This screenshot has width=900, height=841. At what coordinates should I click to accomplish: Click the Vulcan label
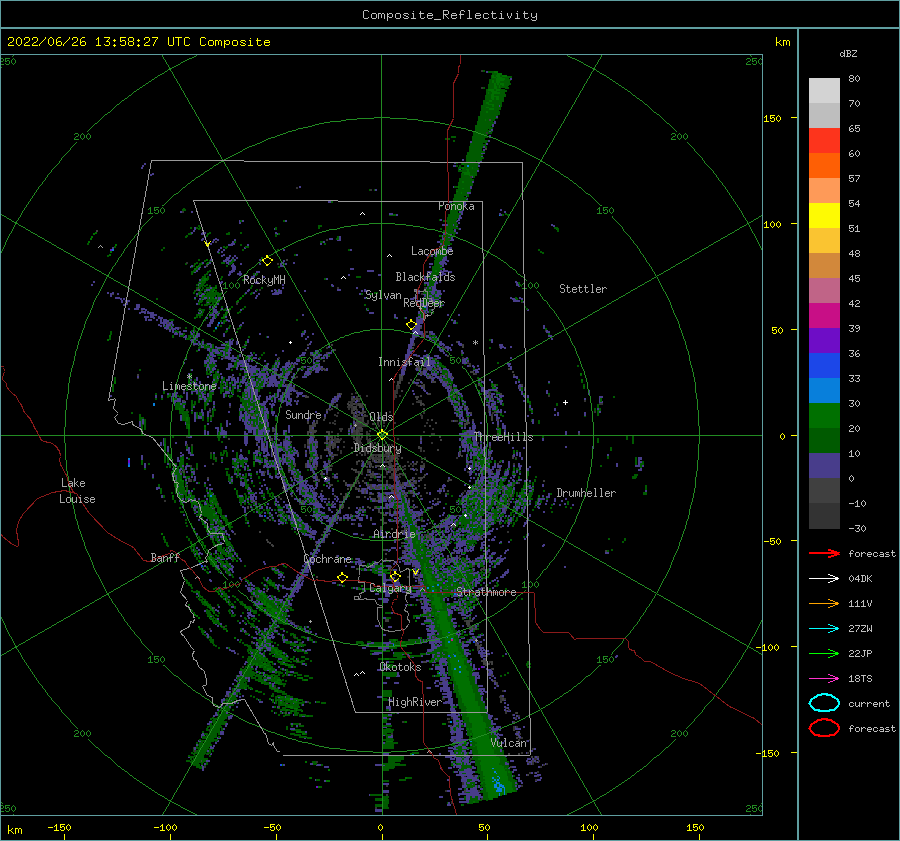tap(509, 743)
